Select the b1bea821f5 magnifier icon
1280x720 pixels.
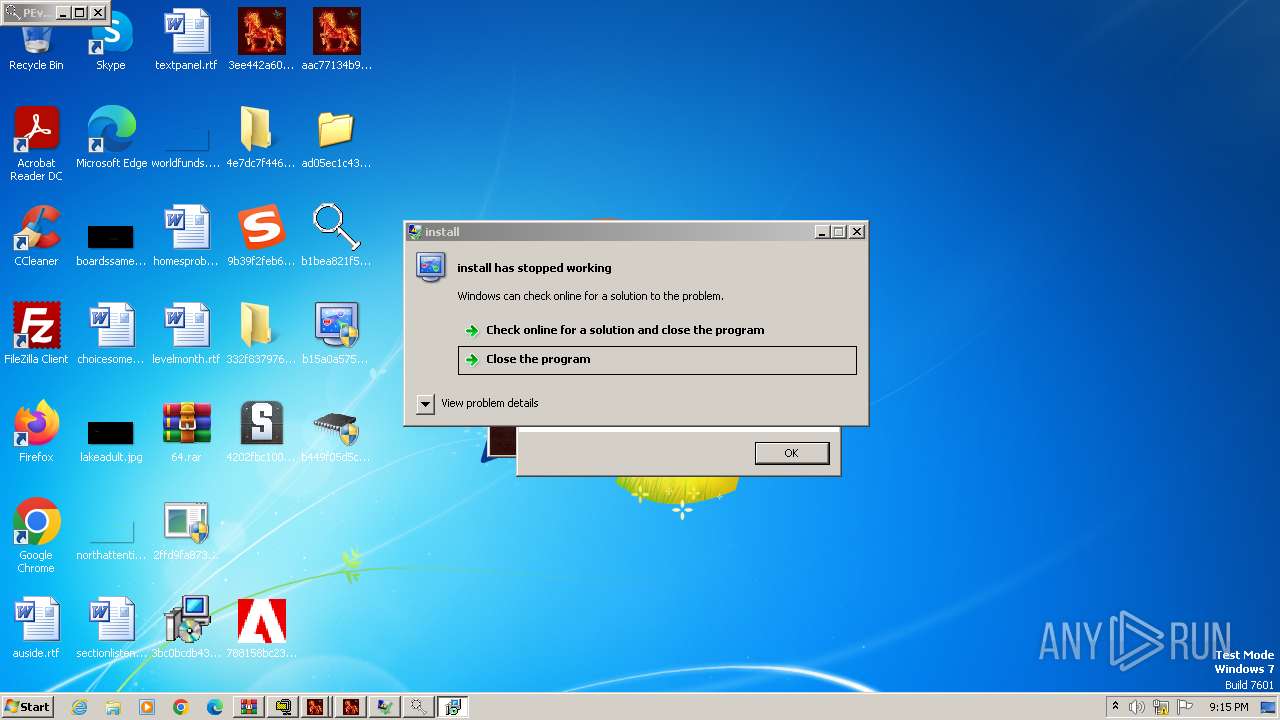click(336, 236)
